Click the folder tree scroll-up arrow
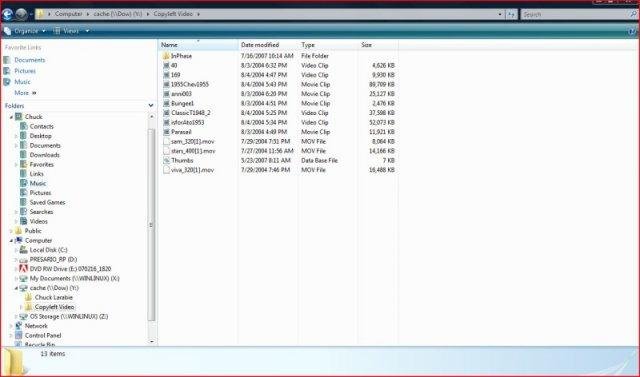Image resolution: width=640 pixels, height=377 pixels. [151, 117]
